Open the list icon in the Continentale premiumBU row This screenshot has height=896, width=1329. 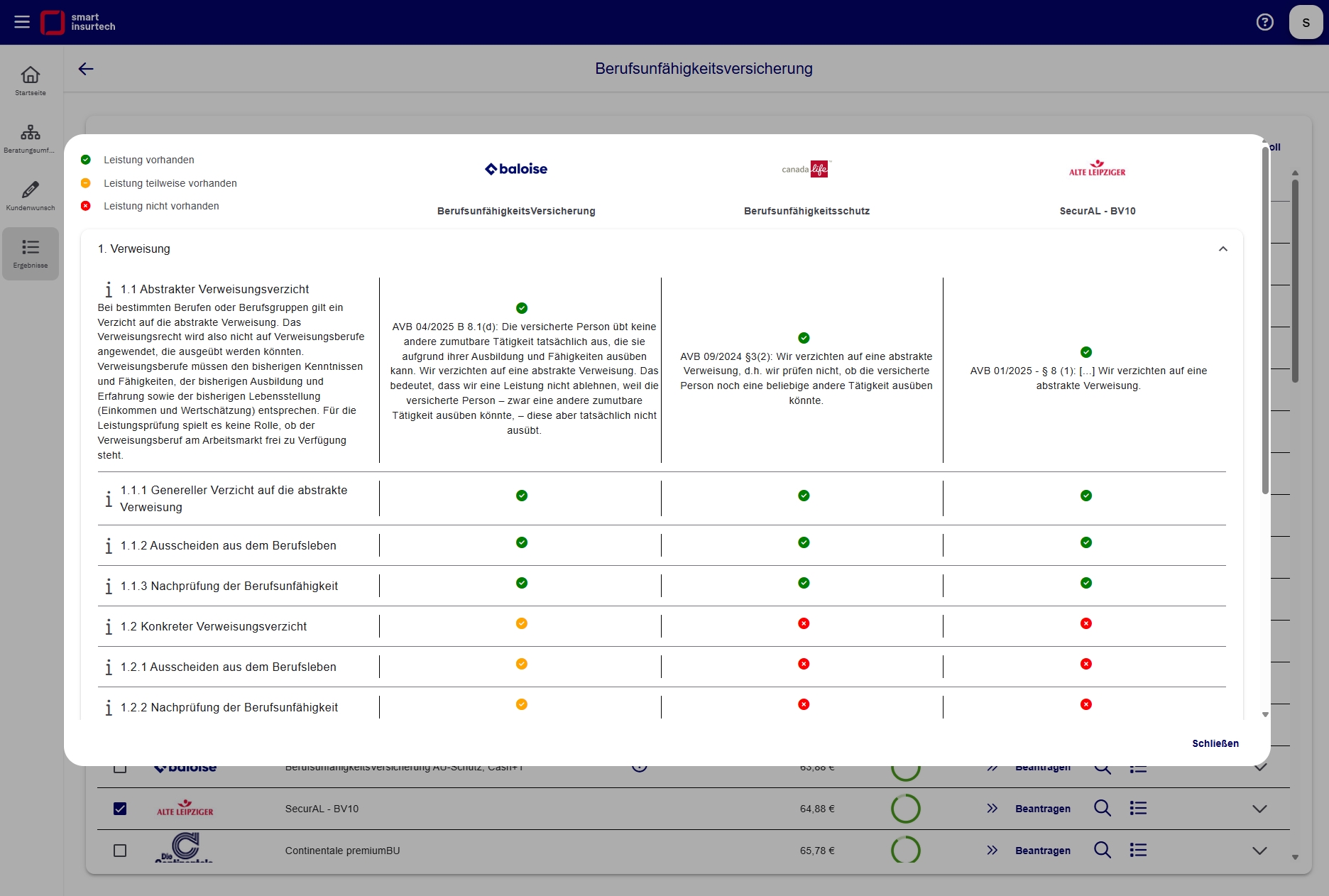coord(1138,851)
